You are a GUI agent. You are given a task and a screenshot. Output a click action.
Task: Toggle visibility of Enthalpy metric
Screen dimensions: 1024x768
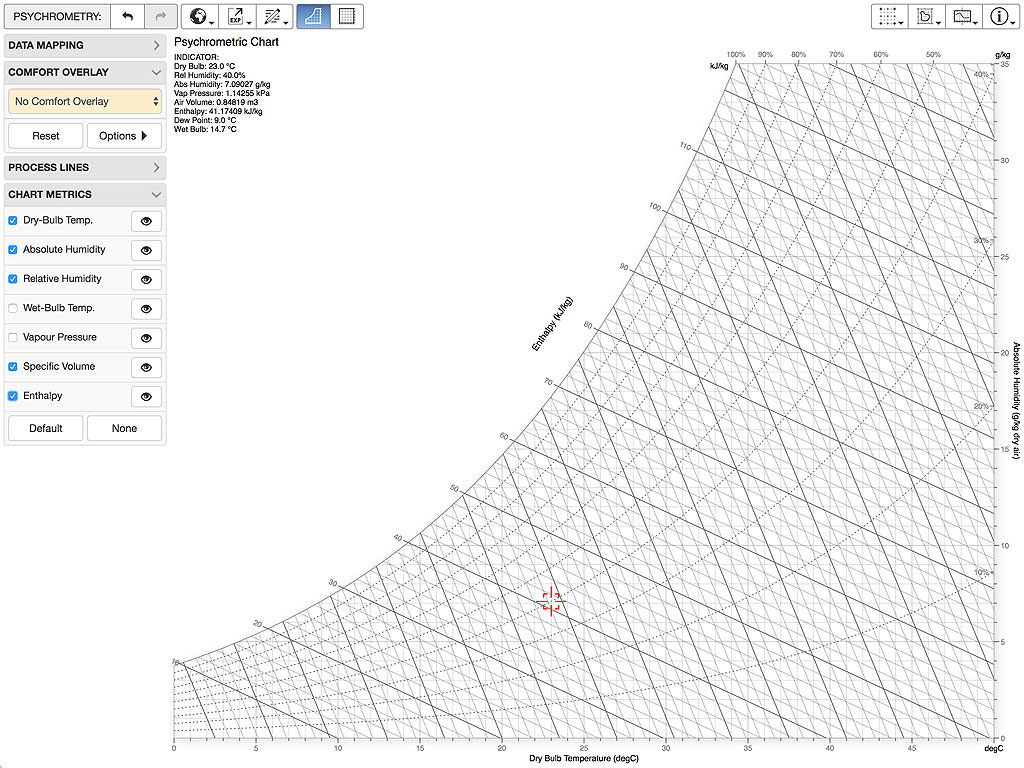click(145, 396)
